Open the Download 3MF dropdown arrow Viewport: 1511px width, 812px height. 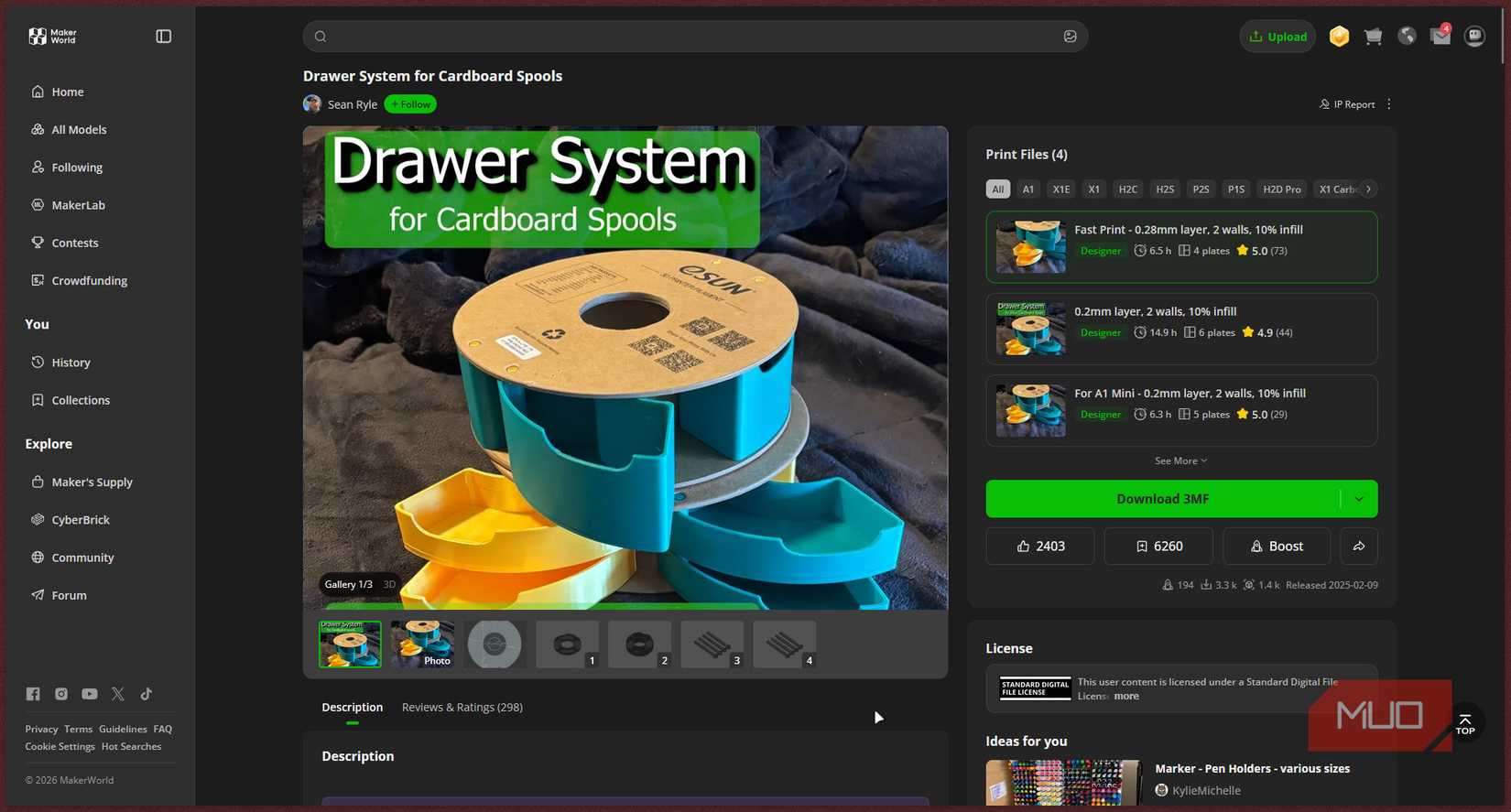tap(1359, 499)
